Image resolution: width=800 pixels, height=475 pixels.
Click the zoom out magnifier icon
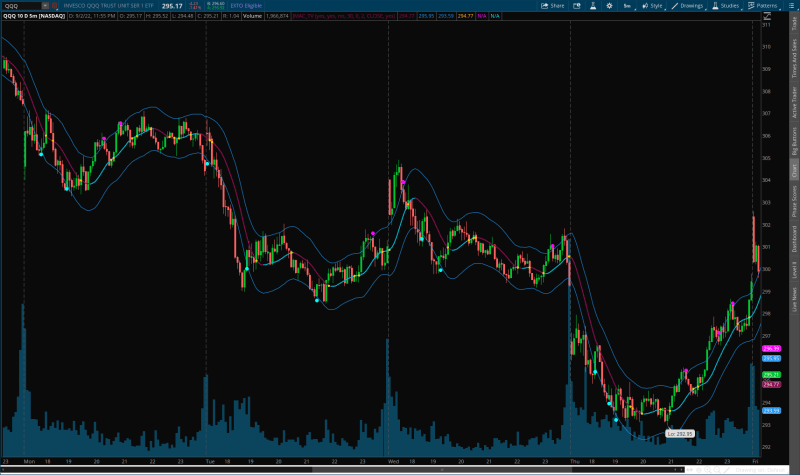(x=717, y=469)
